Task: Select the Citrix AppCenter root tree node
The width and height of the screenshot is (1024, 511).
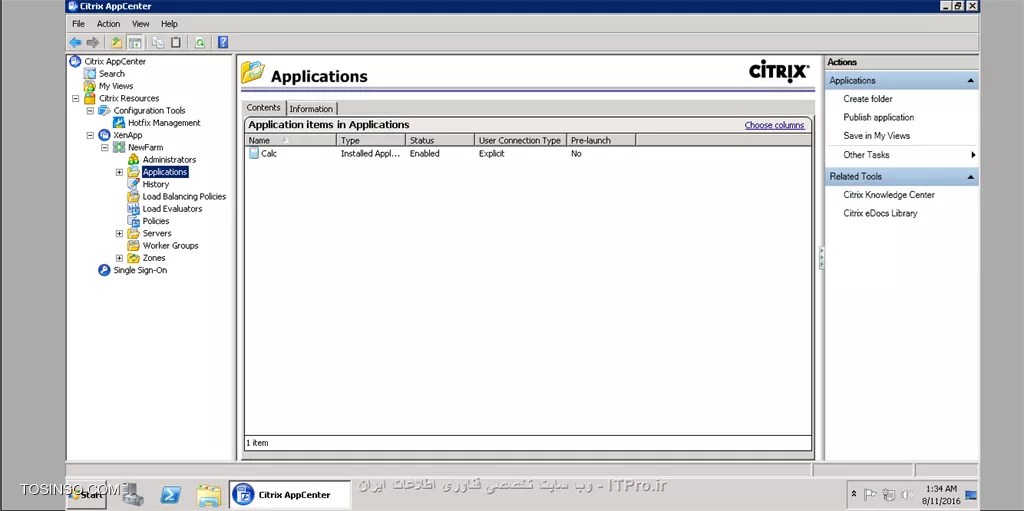Action: [x=115, y=61]
